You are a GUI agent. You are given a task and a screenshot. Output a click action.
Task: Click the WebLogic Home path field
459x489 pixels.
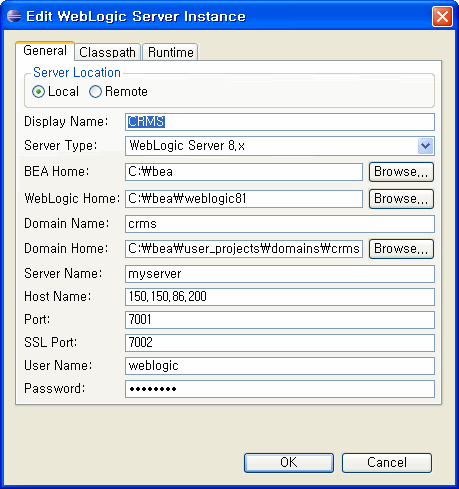pyautogui.click(x=244, y=199)
